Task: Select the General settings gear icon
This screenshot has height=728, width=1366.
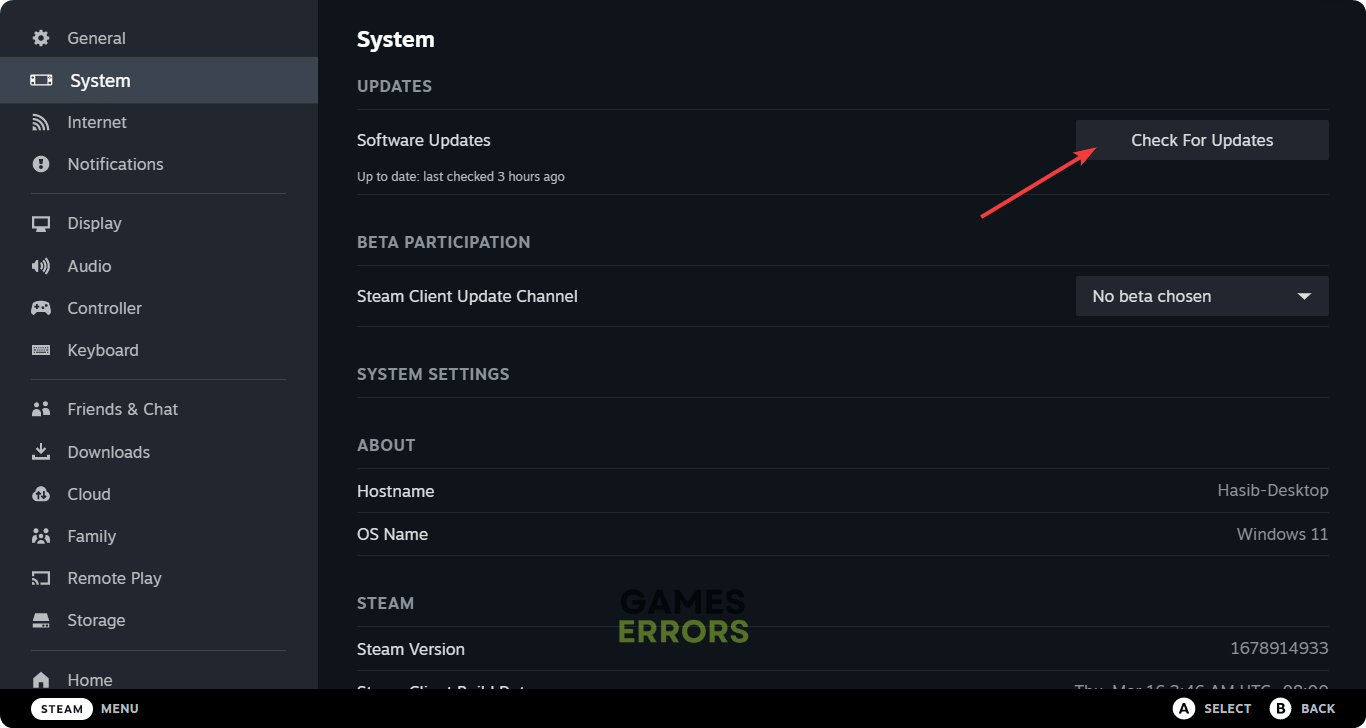Action: point(41,37)
